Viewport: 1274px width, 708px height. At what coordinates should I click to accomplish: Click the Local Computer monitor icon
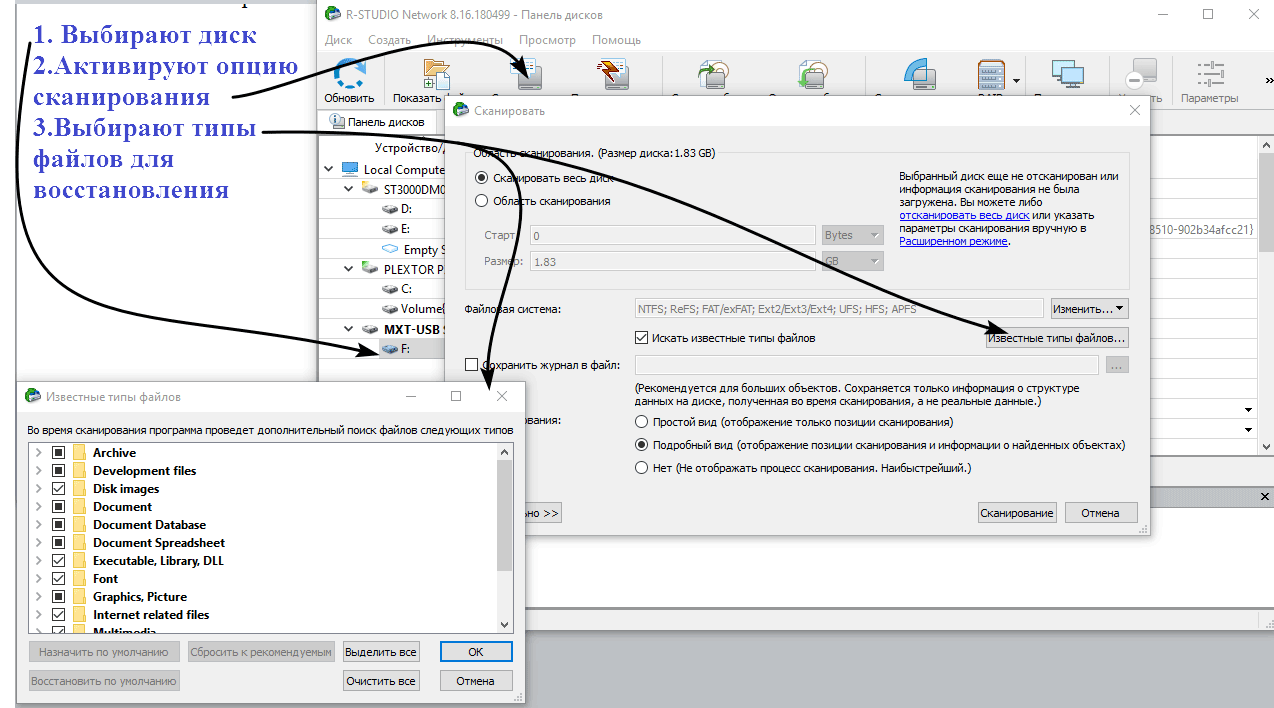(350, 169)
